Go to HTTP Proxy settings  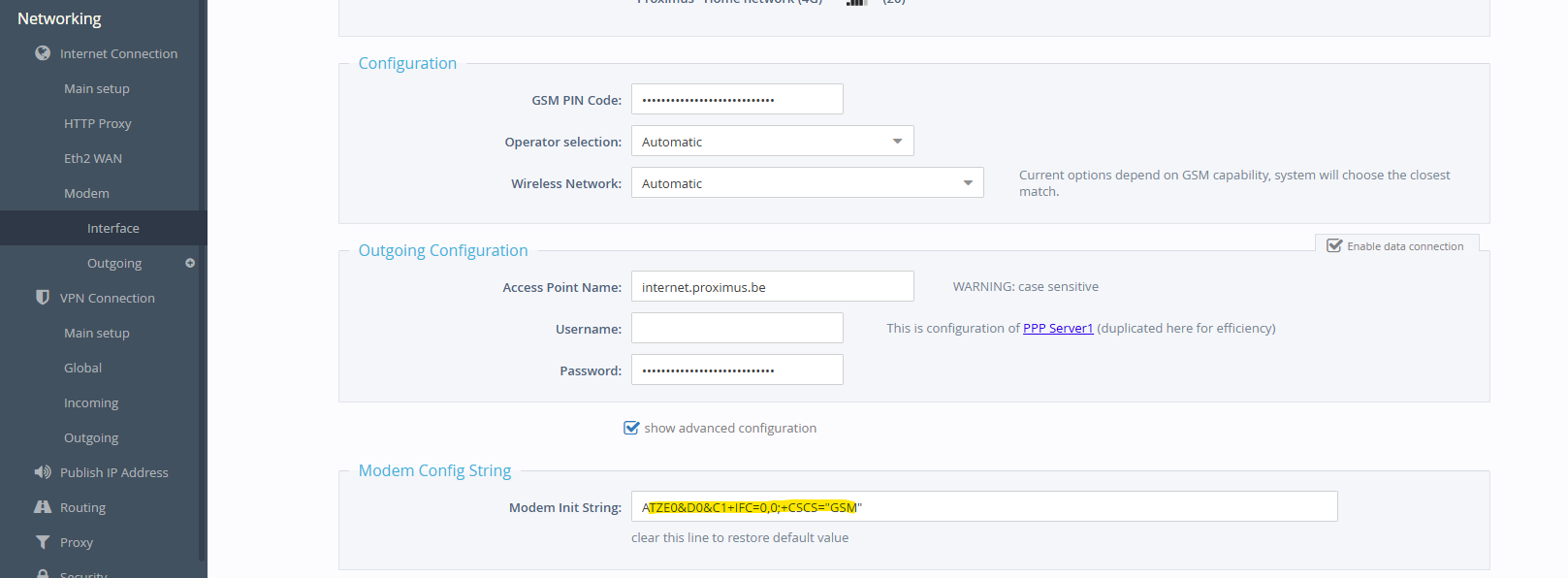pyautogui.click(x=97, y=123)
